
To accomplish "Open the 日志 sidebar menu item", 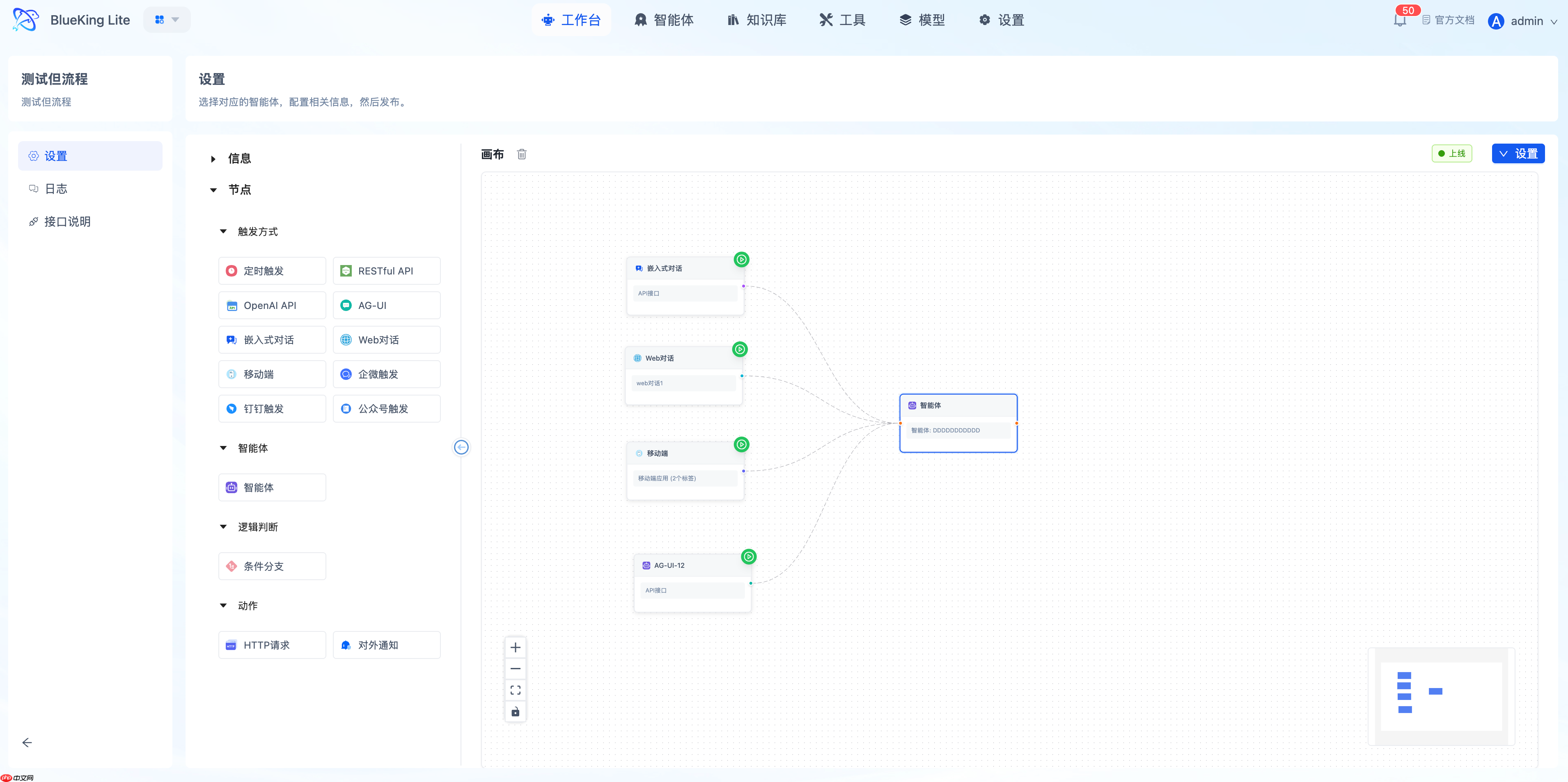I will [56, 189].
